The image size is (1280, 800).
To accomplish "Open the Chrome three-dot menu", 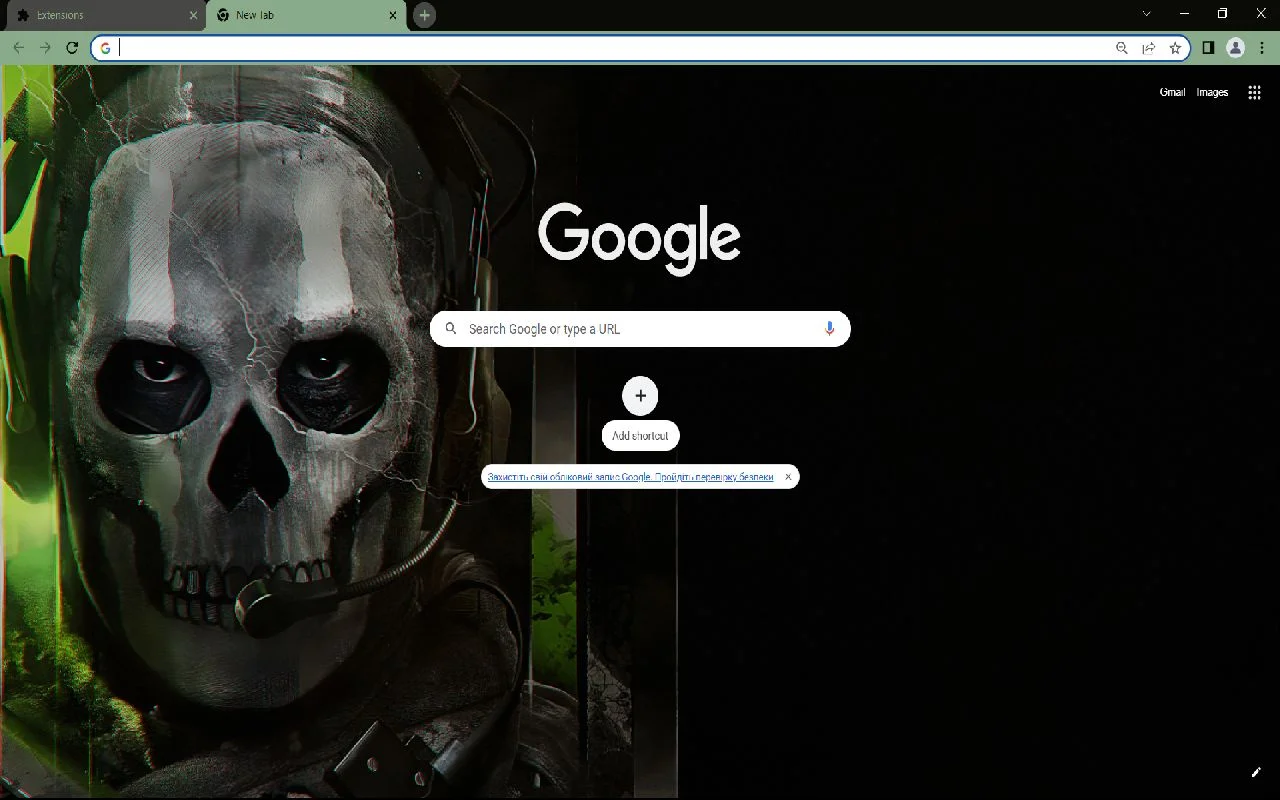I will tap(1264, 48).
